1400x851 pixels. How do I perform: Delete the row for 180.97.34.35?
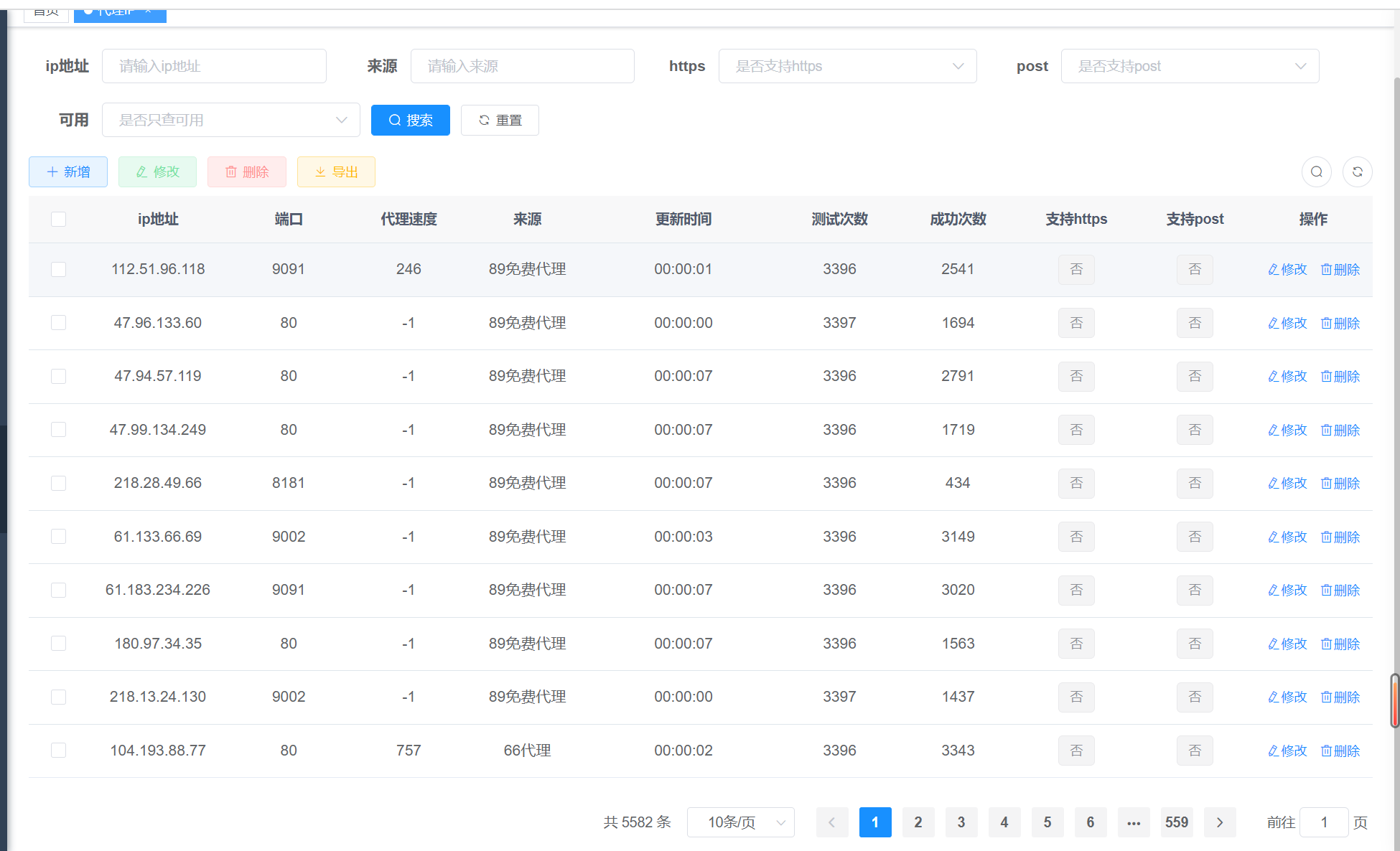[x=1340, y=644]
